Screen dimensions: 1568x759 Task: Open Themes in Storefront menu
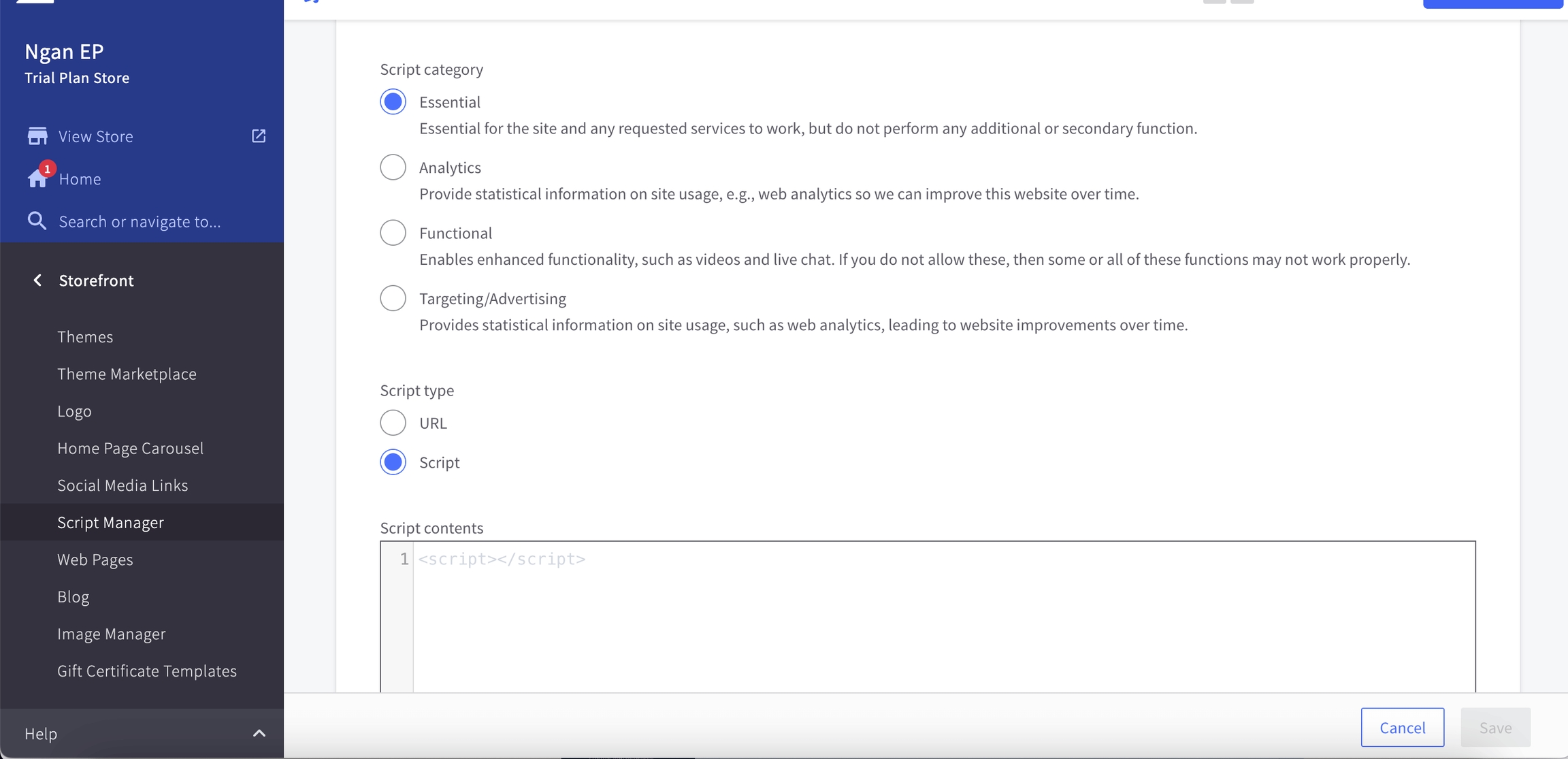point(85,337)
